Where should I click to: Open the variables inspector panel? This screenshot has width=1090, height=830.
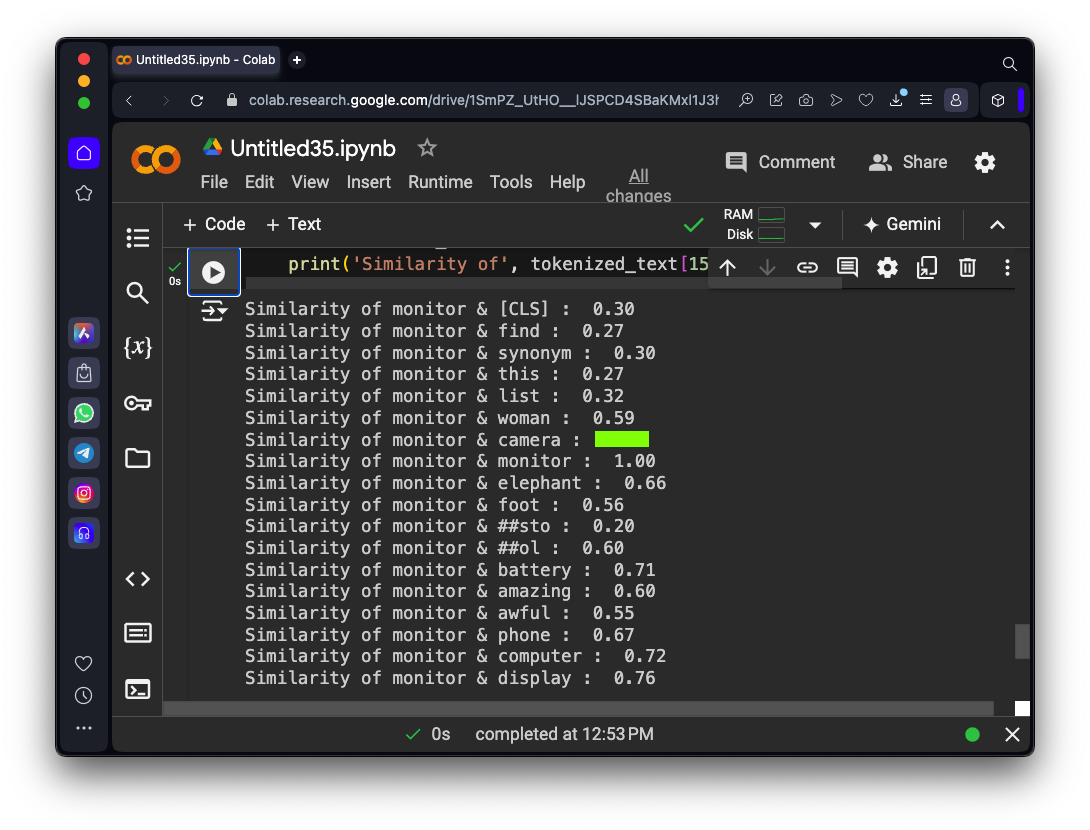click(138, 347)
